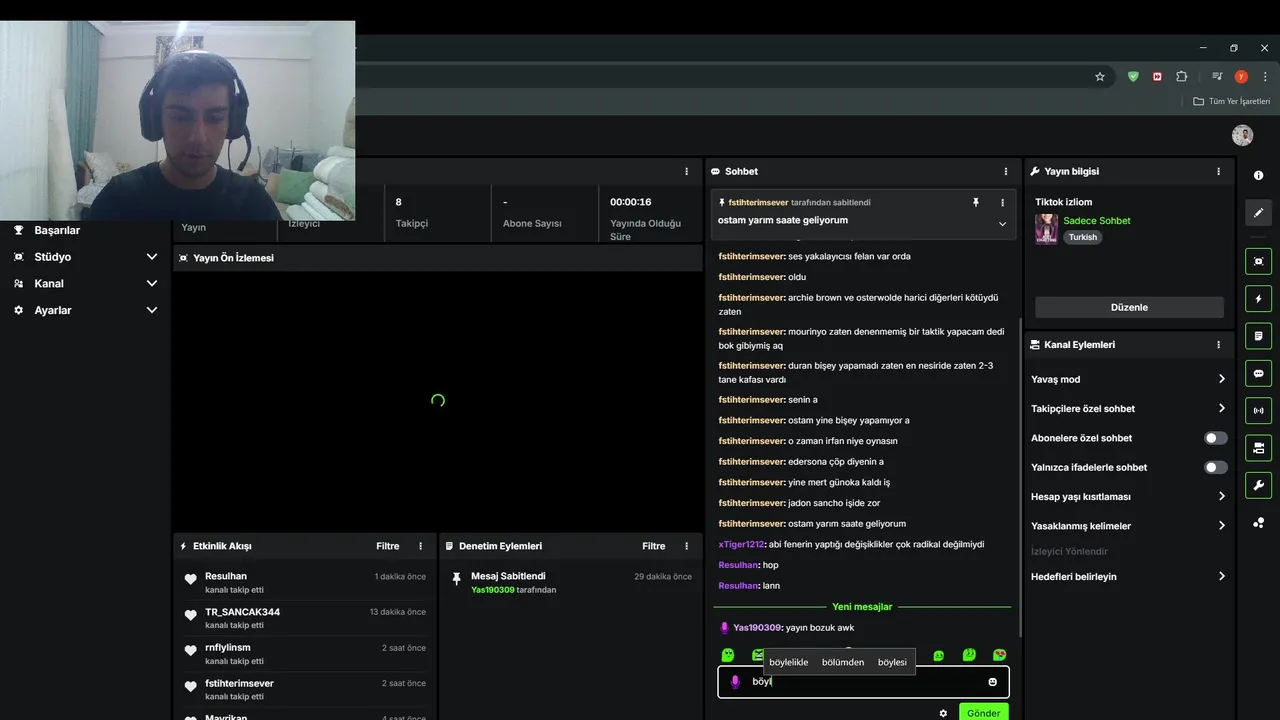Click the chat panel scrollbar
The height and width of the screenshot is (720, 1280).
tap(1020, 477)
